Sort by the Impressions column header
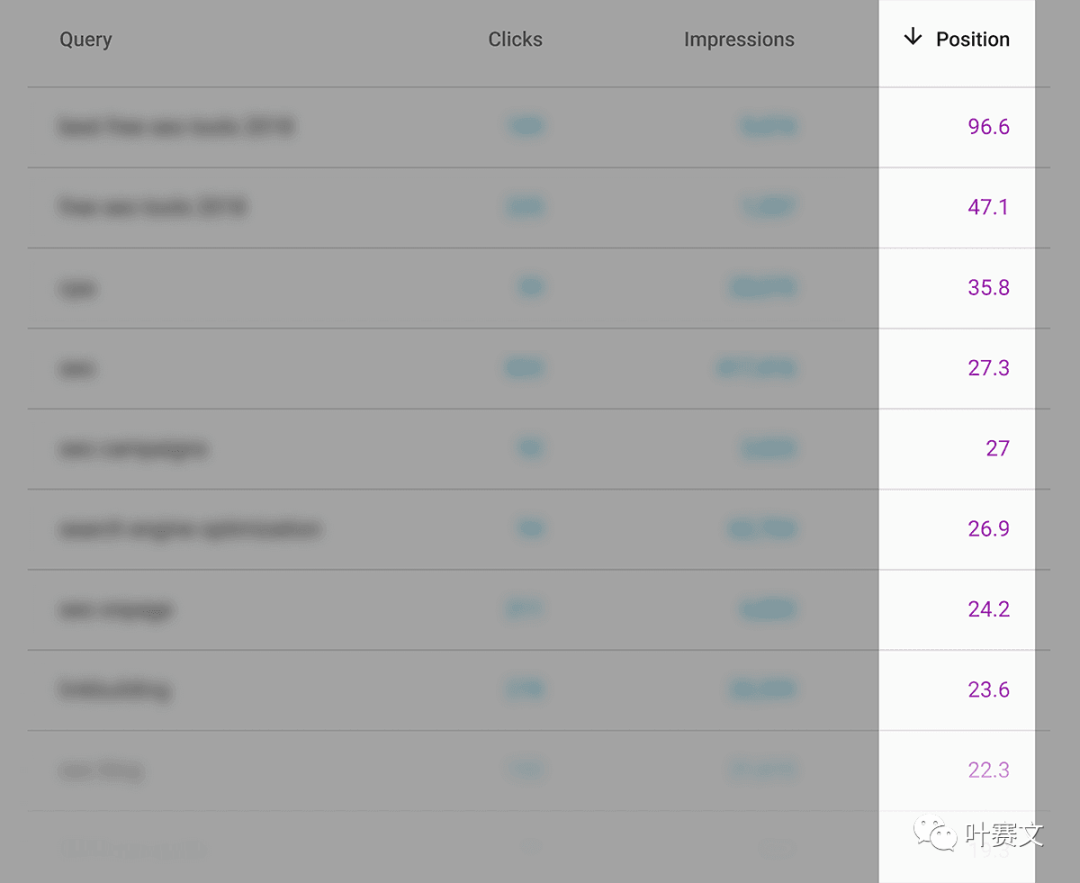 tap(739, 40)
